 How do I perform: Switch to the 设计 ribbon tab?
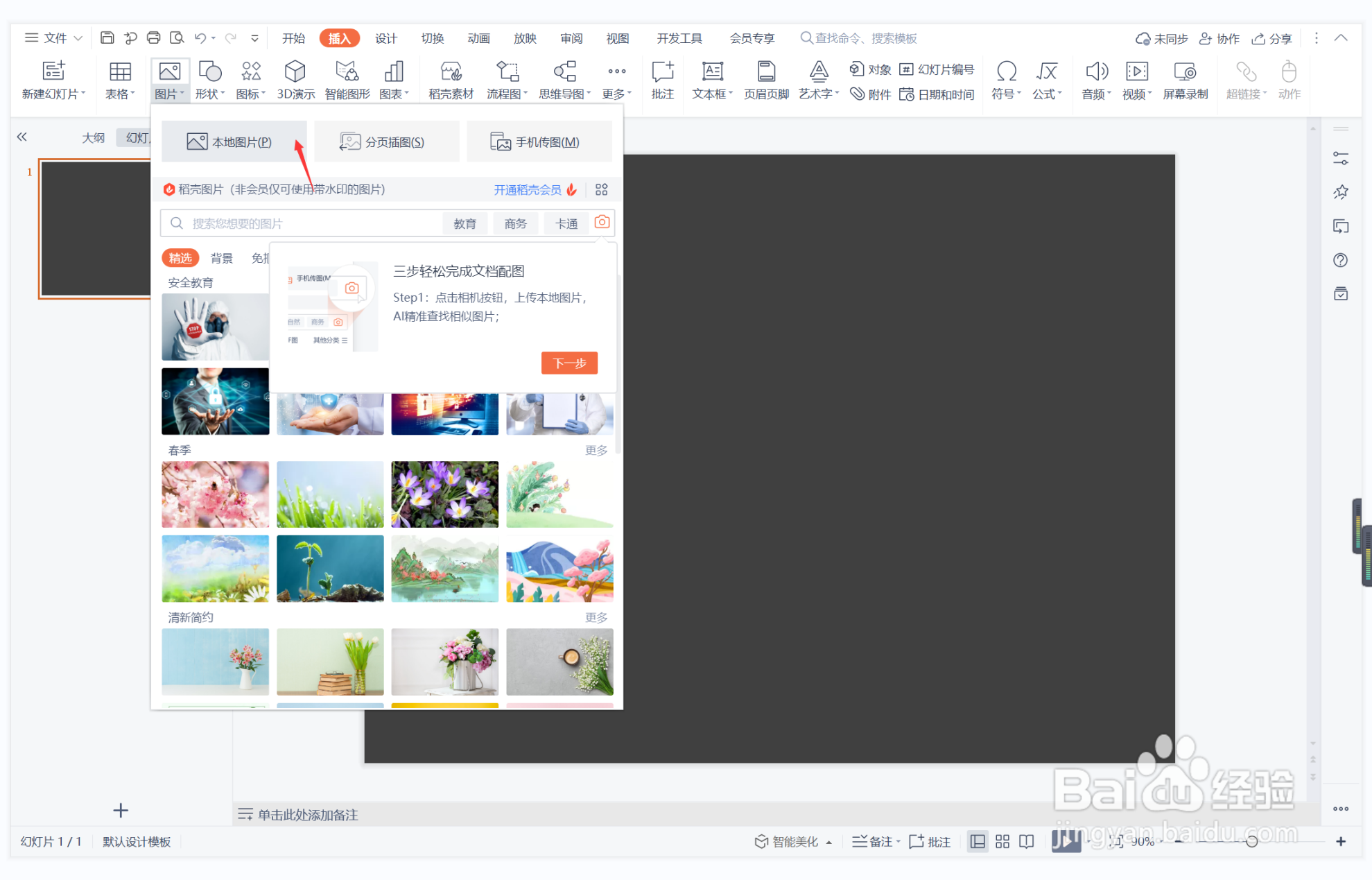pyautogui.click(x=386, y=38)
